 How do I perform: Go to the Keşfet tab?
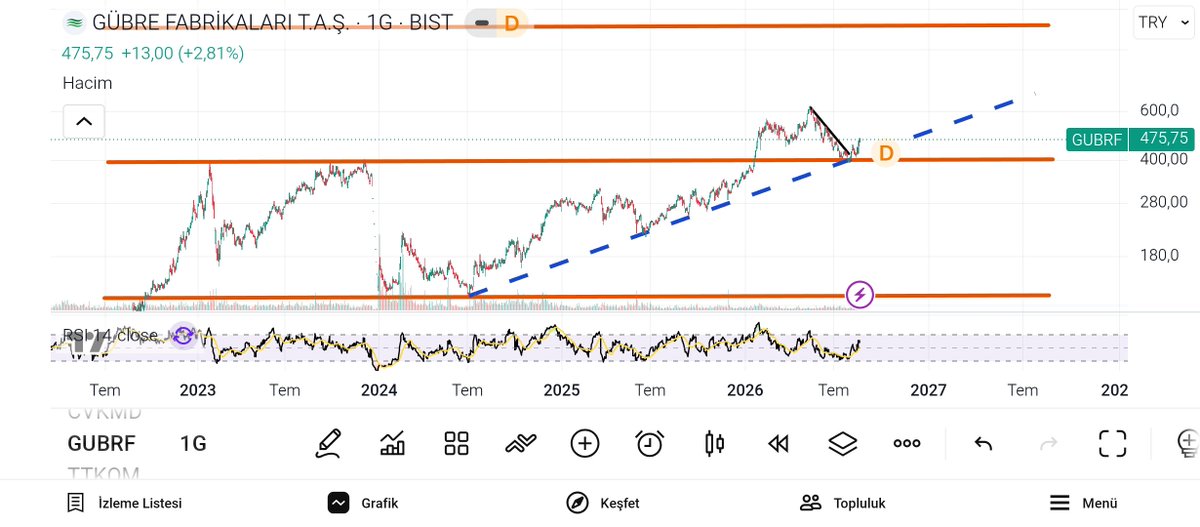coord(602,503)
